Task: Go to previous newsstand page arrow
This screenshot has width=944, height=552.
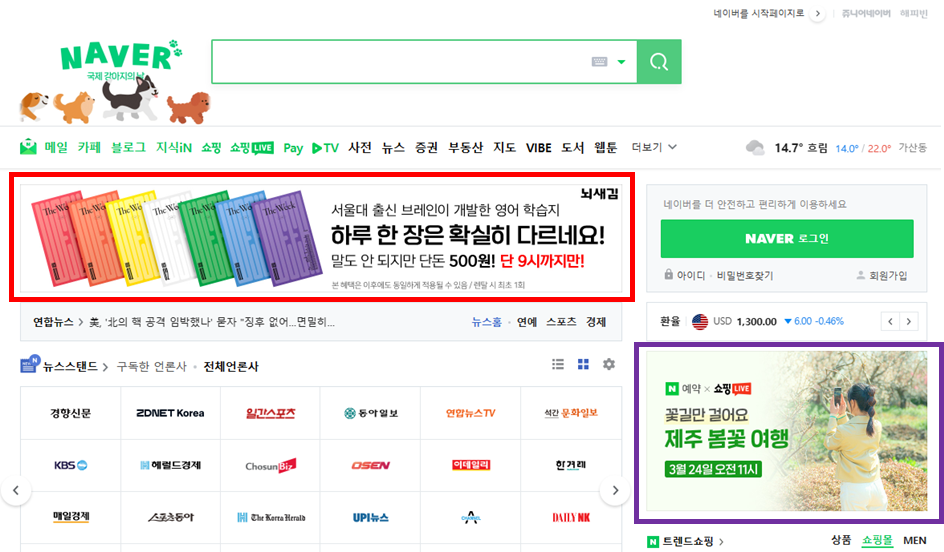Action: coord(16,491)
